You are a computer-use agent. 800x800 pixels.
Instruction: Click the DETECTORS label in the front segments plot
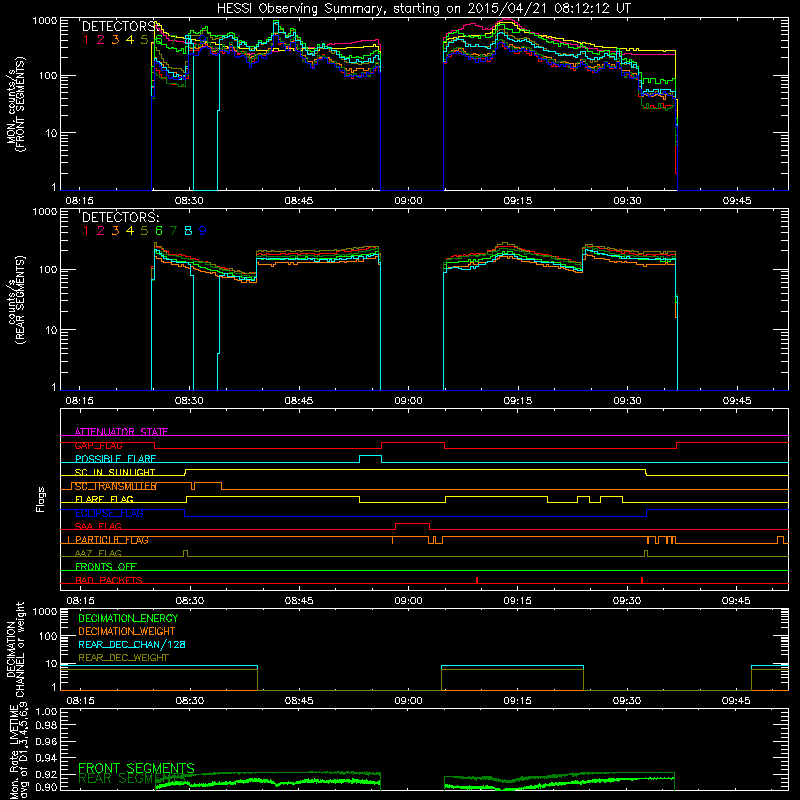coord(118,26)
